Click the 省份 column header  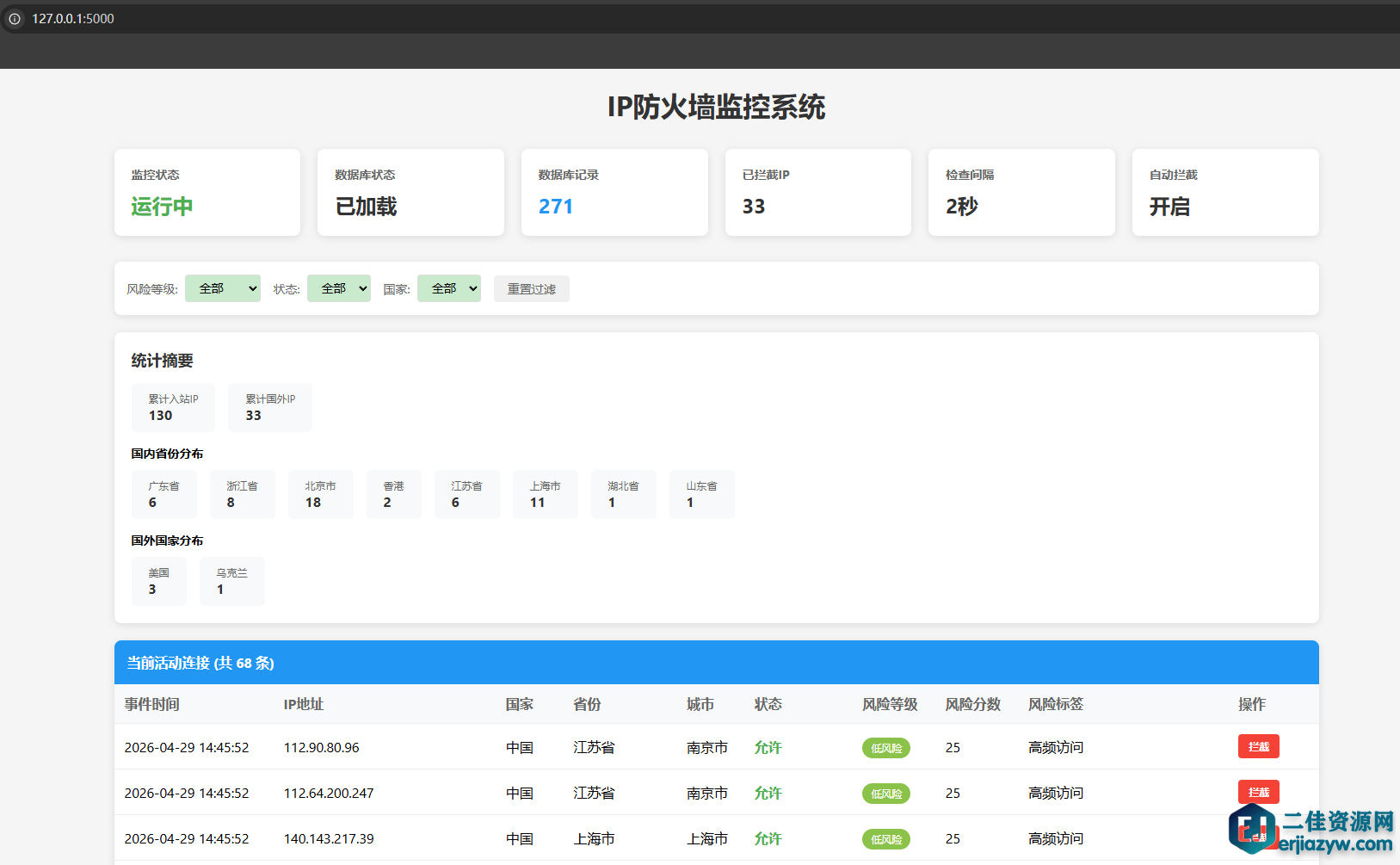click(587, 704)
